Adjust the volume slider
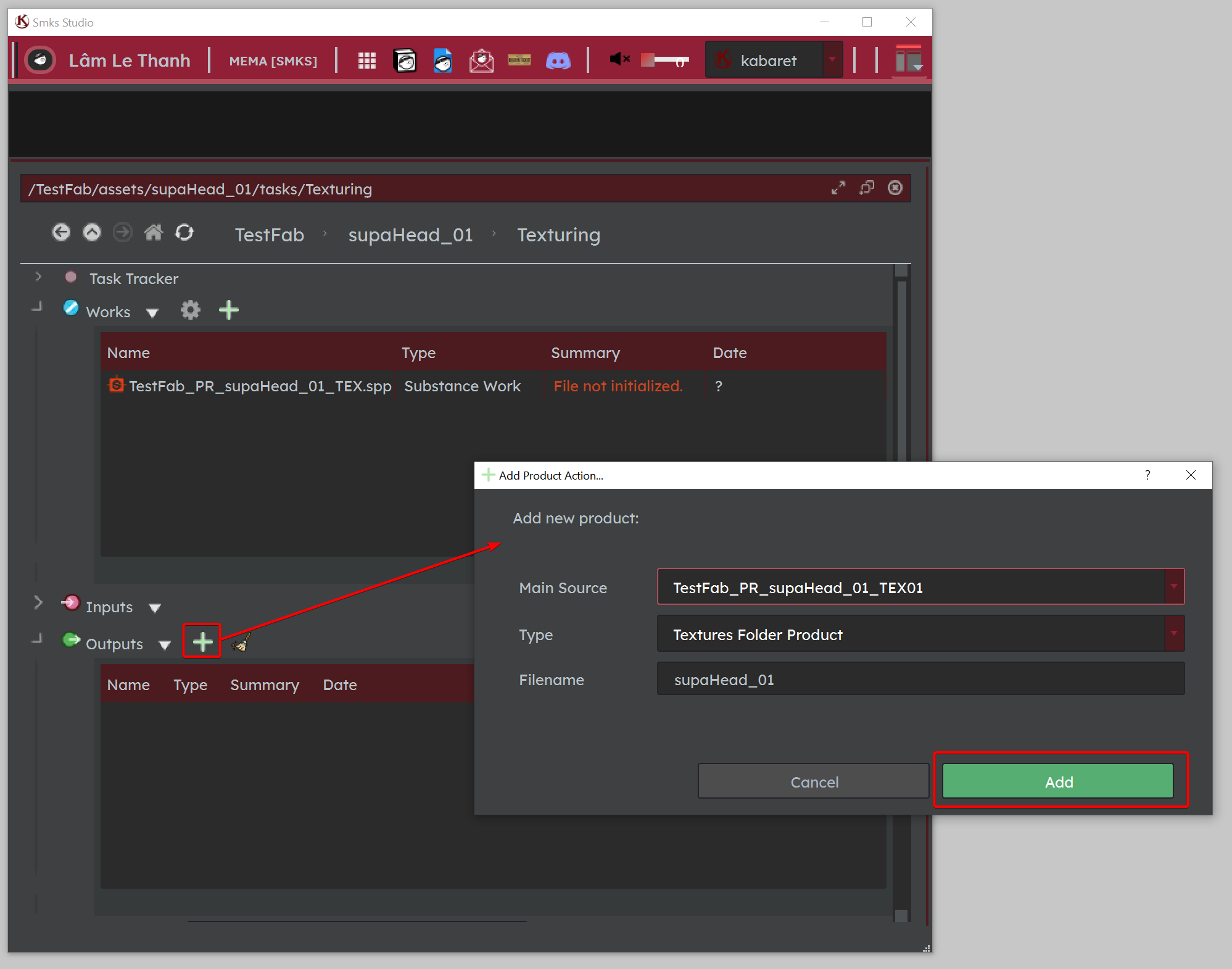 (x=665, y=60)
